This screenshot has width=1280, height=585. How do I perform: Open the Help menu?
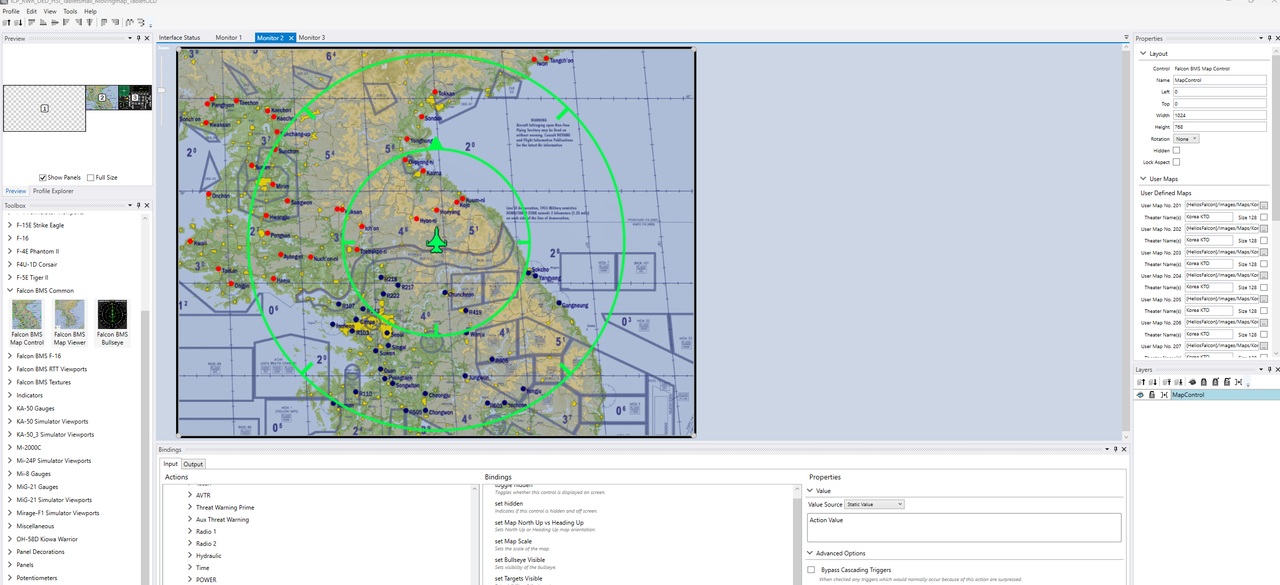pos(90,11)
